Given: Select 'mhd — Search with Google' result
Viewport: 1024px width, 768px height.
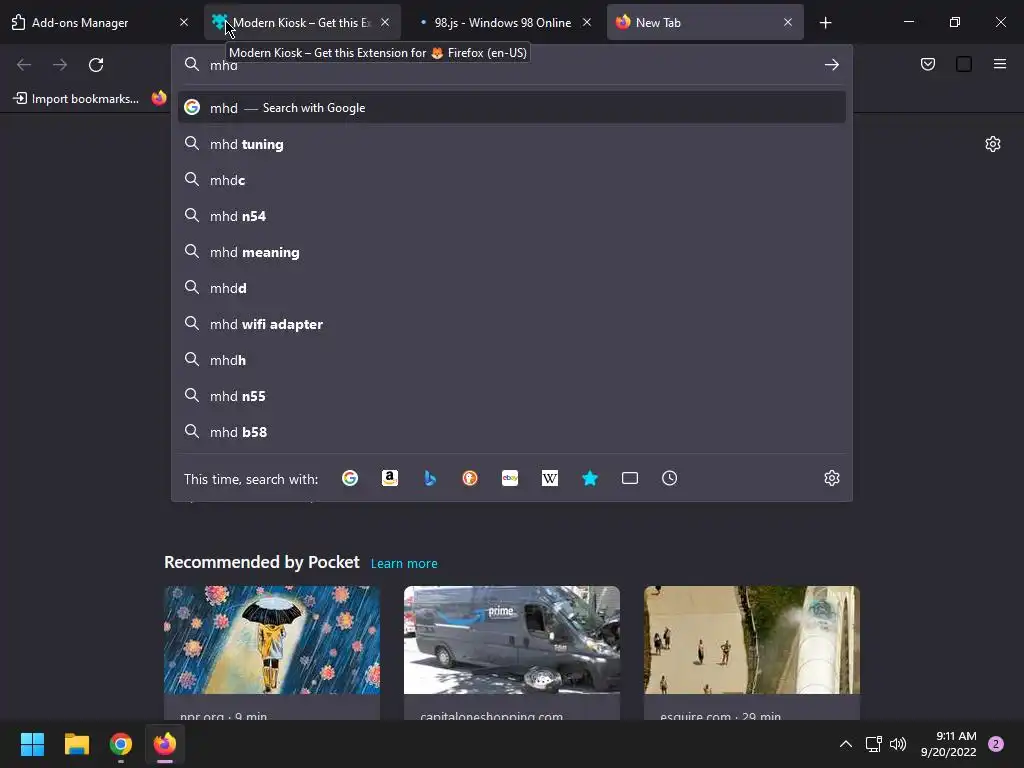Looking at the screenshot, I should click(511, 108).
